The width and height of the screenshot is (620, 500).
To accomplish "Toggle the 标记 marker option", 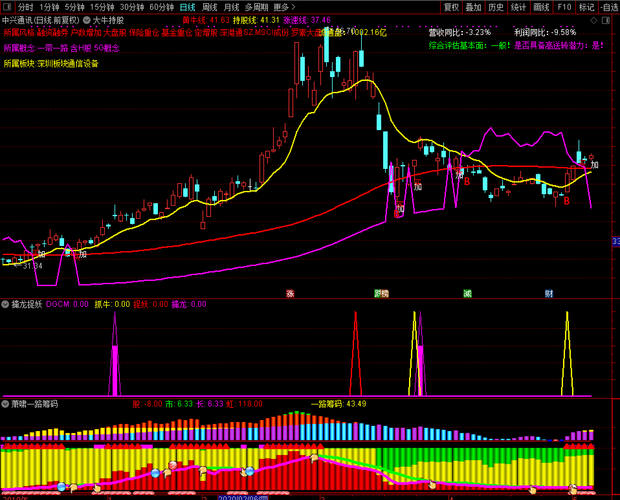I will point(586,6).
